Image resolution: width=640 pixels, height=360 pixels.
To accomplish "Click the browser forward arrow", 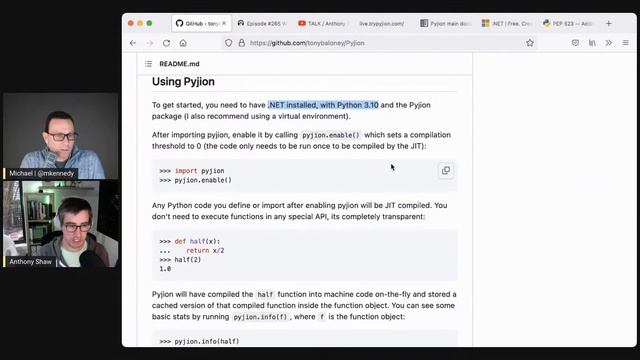I will 150,43.
